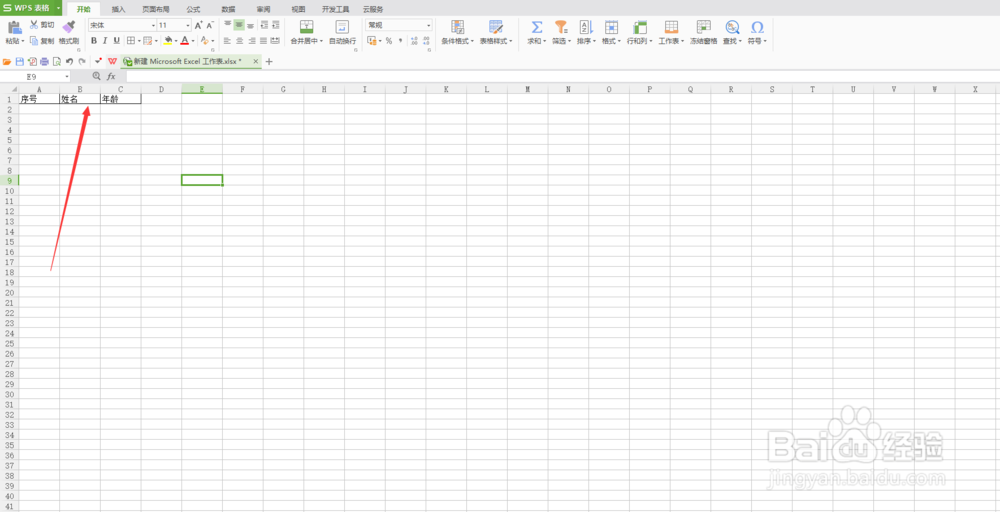
Task: Click the export to PDF icon
Action: tap(32, 62)
